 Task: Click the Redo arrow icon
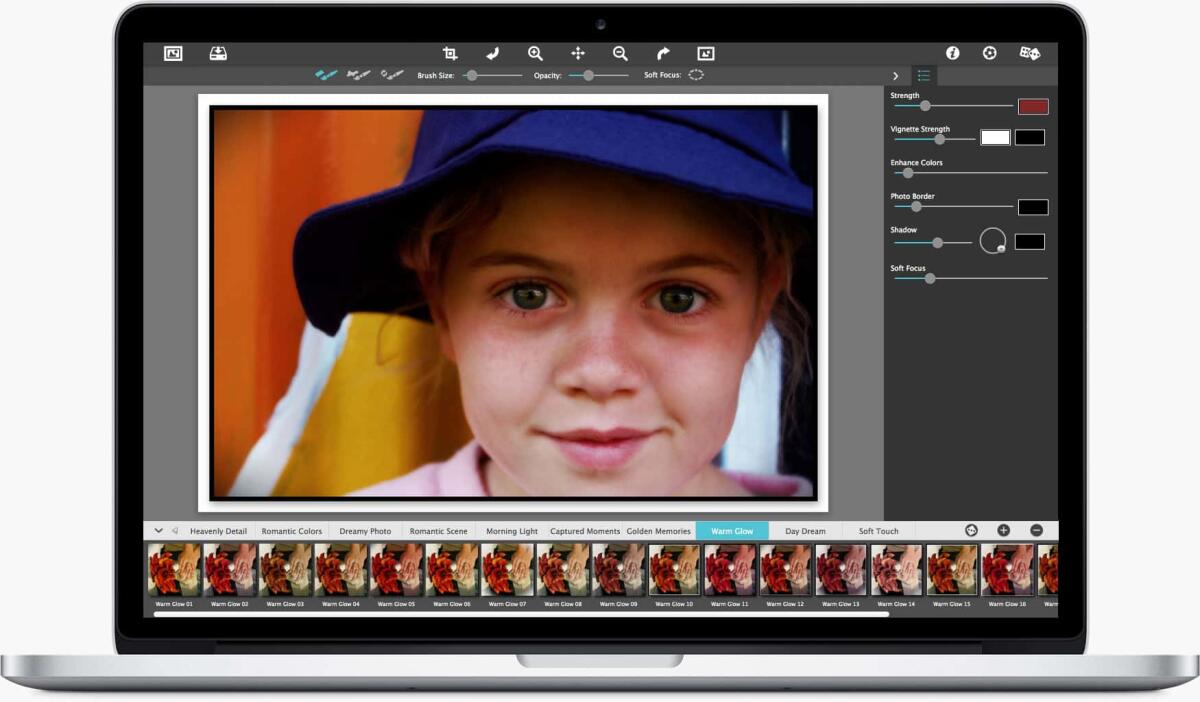click(664, 53)
